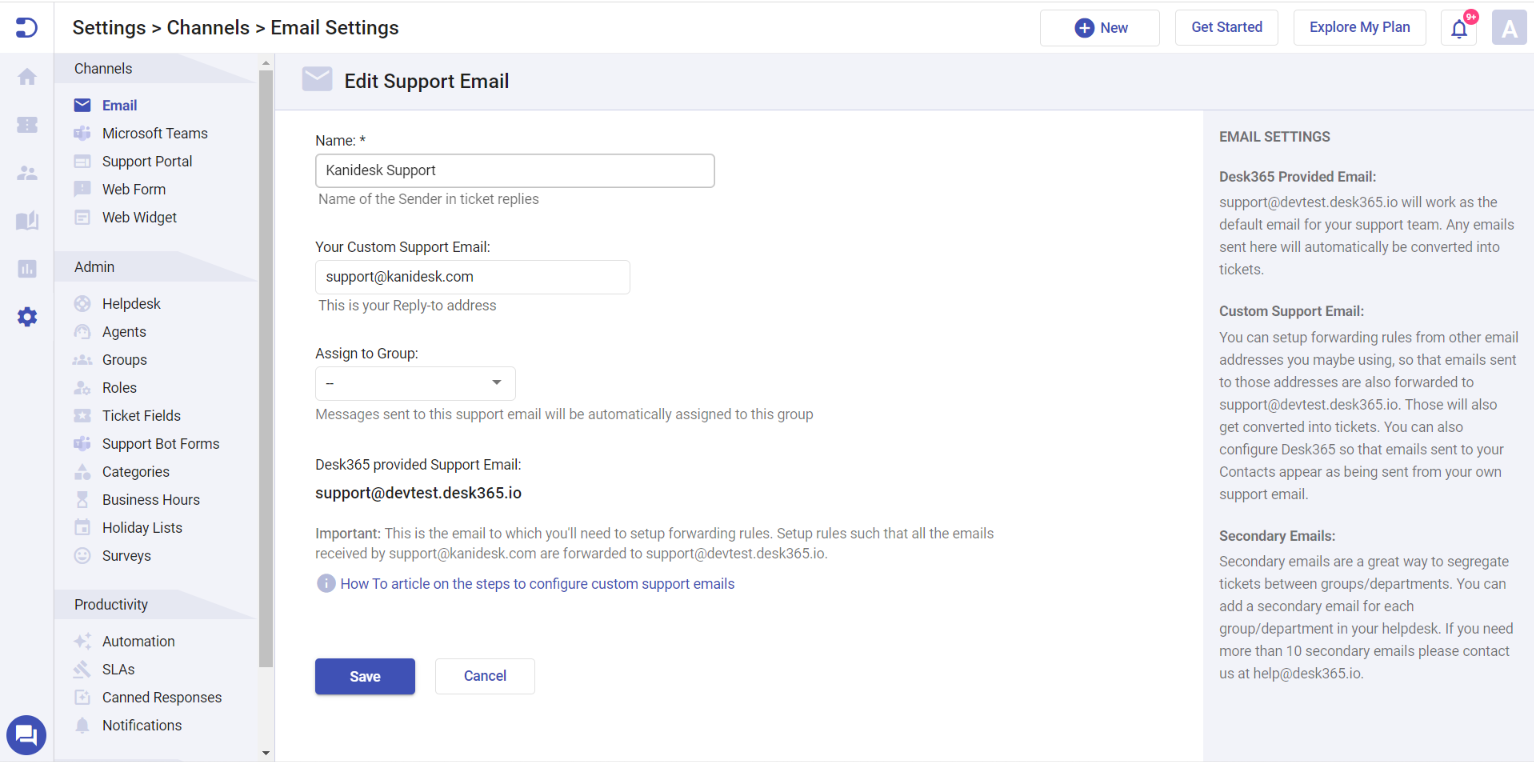The image size is (1534, 762).
Task: Select Canned Responses under Productivity
Action: pos(162,697)
